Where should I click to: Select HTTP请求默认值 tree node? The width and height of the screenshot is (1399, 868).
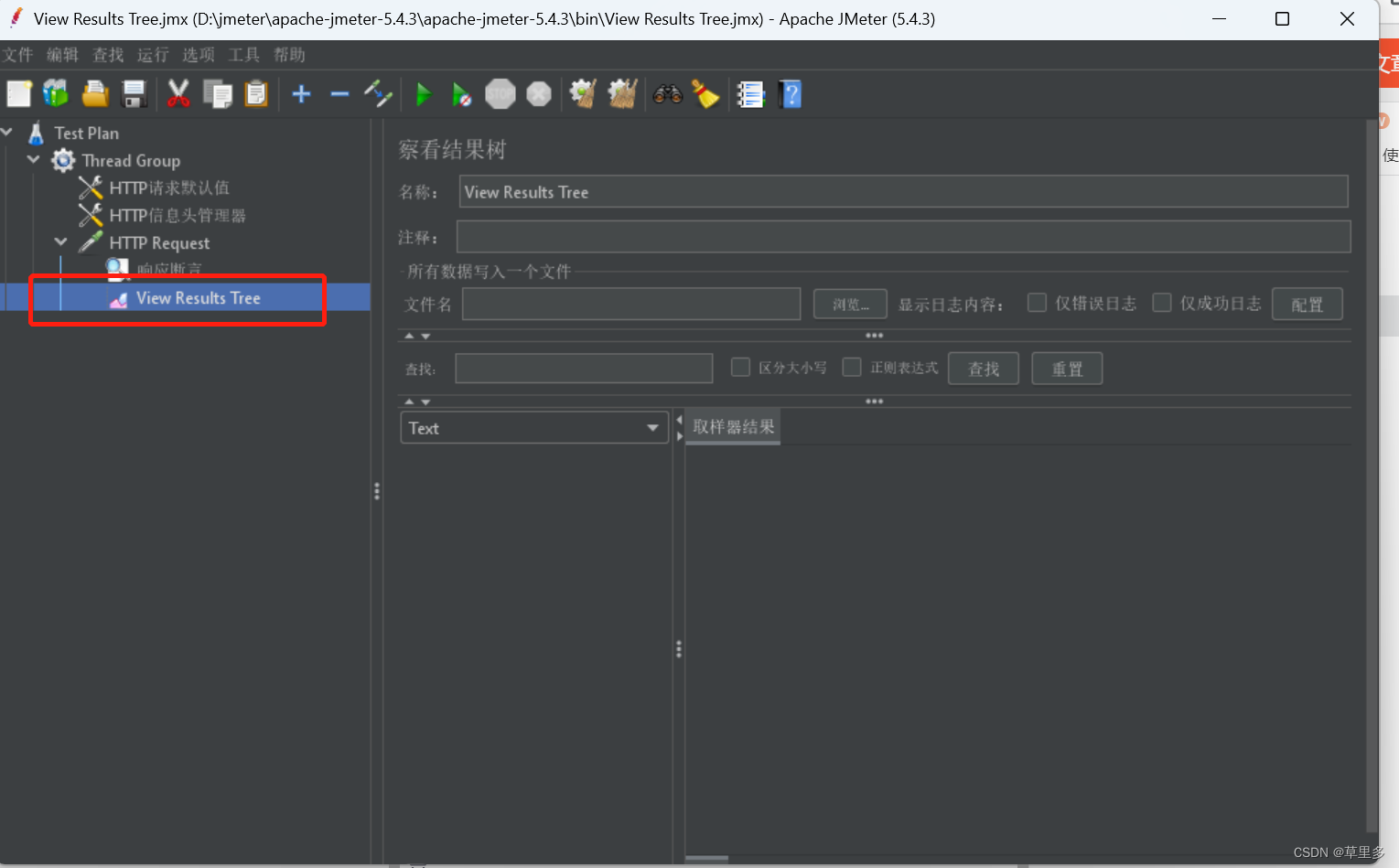(169, 188)
